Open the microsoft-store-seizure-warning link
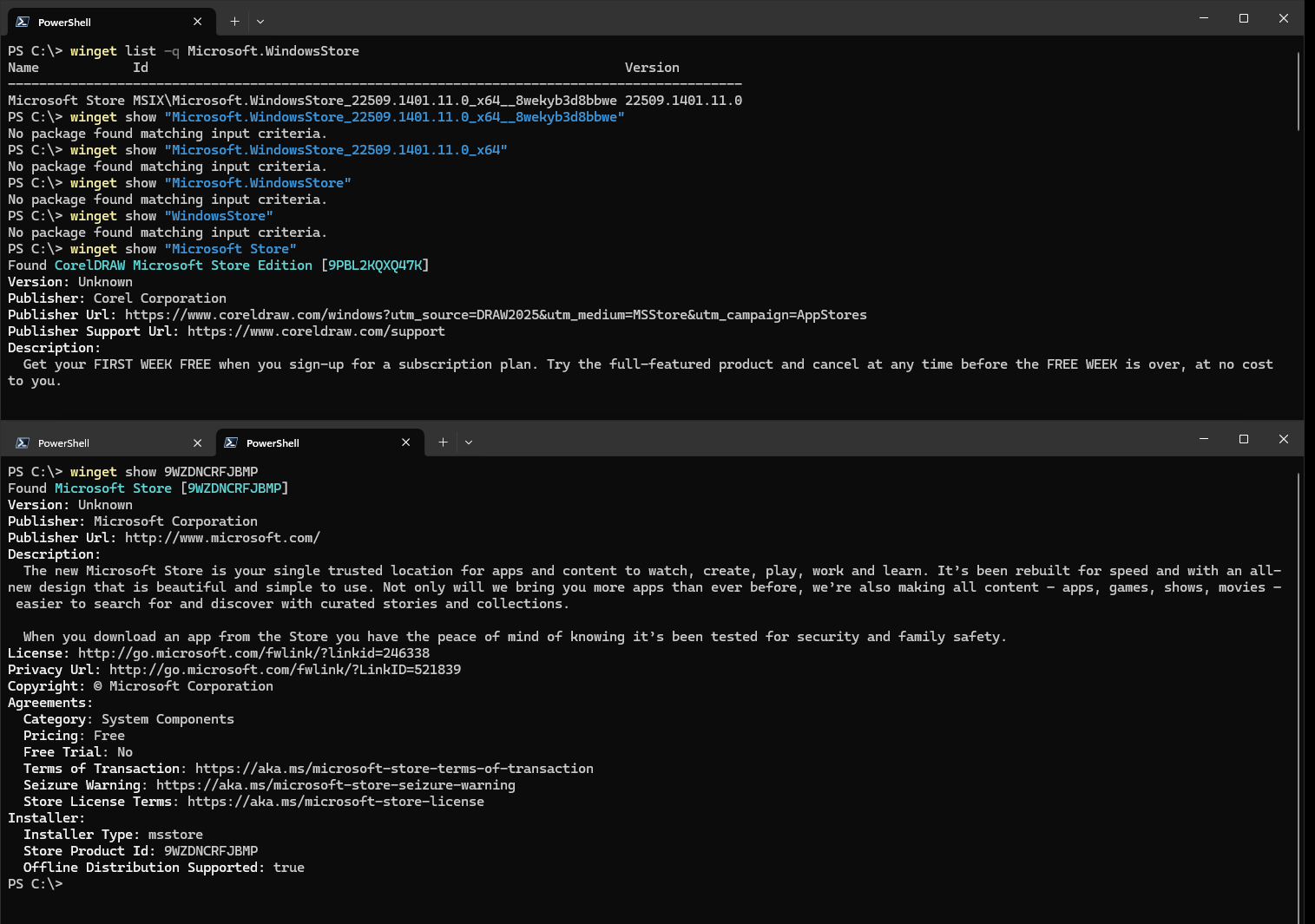The height and width of the screenshot is (924, 1315). coord(336,785)
